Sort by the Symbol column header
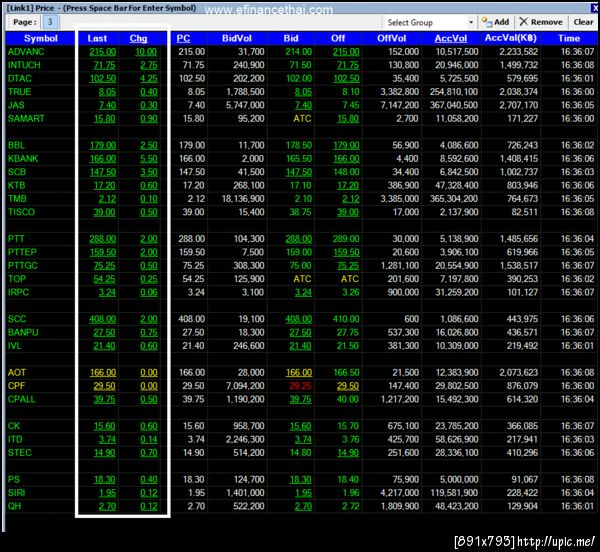 (x=41, y=38)
